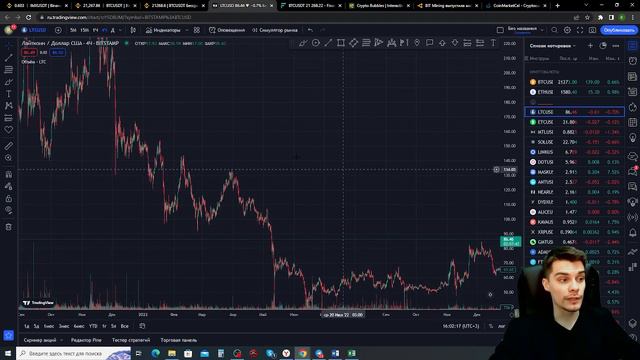The image size is (640, 360).
Task: Open the timezone clock setting
Action: click(461, 326)
